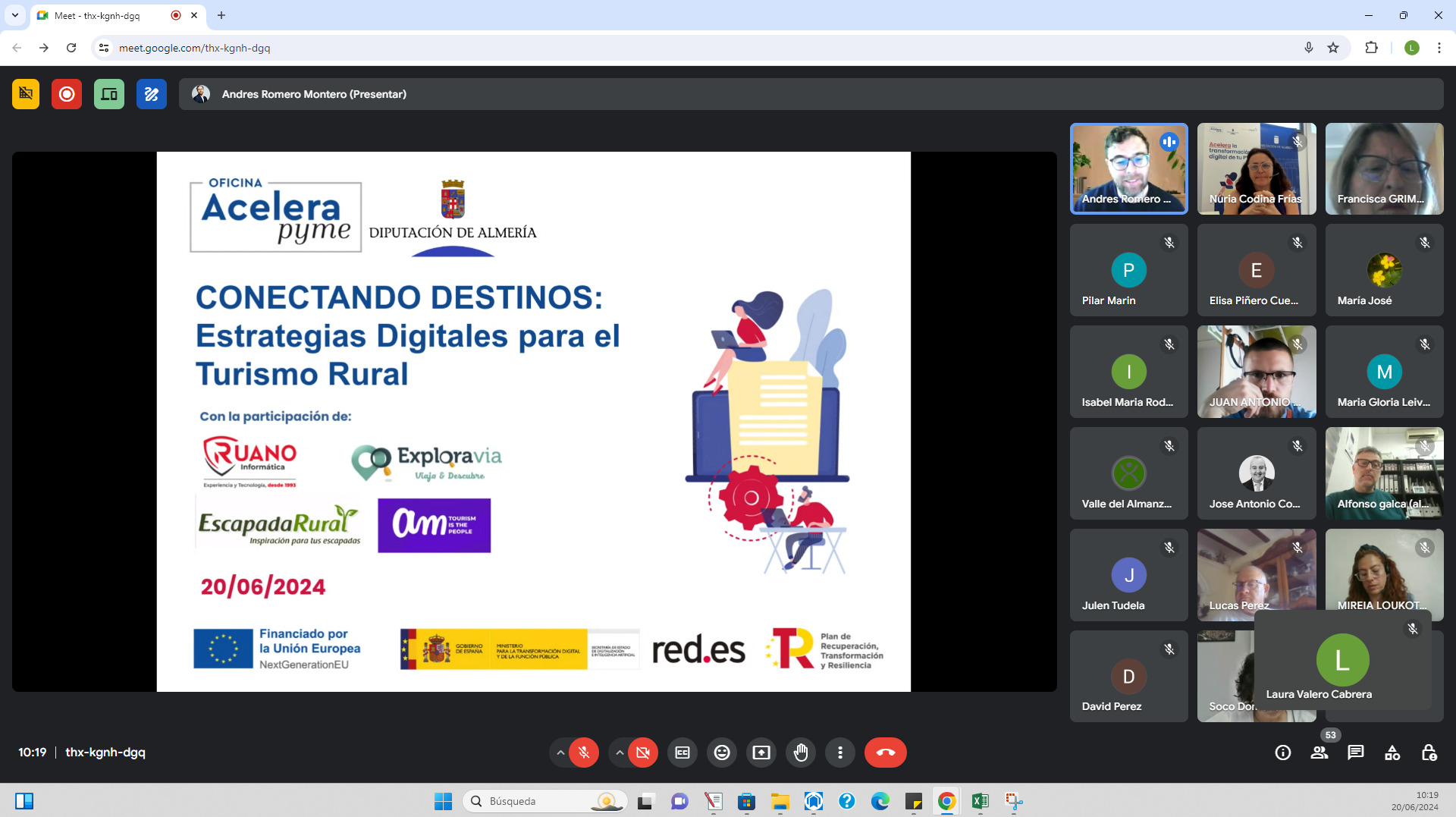
Task: Select Valle del Almanz participant tile
Action: pyautogui.click(x=1129, y=473)
